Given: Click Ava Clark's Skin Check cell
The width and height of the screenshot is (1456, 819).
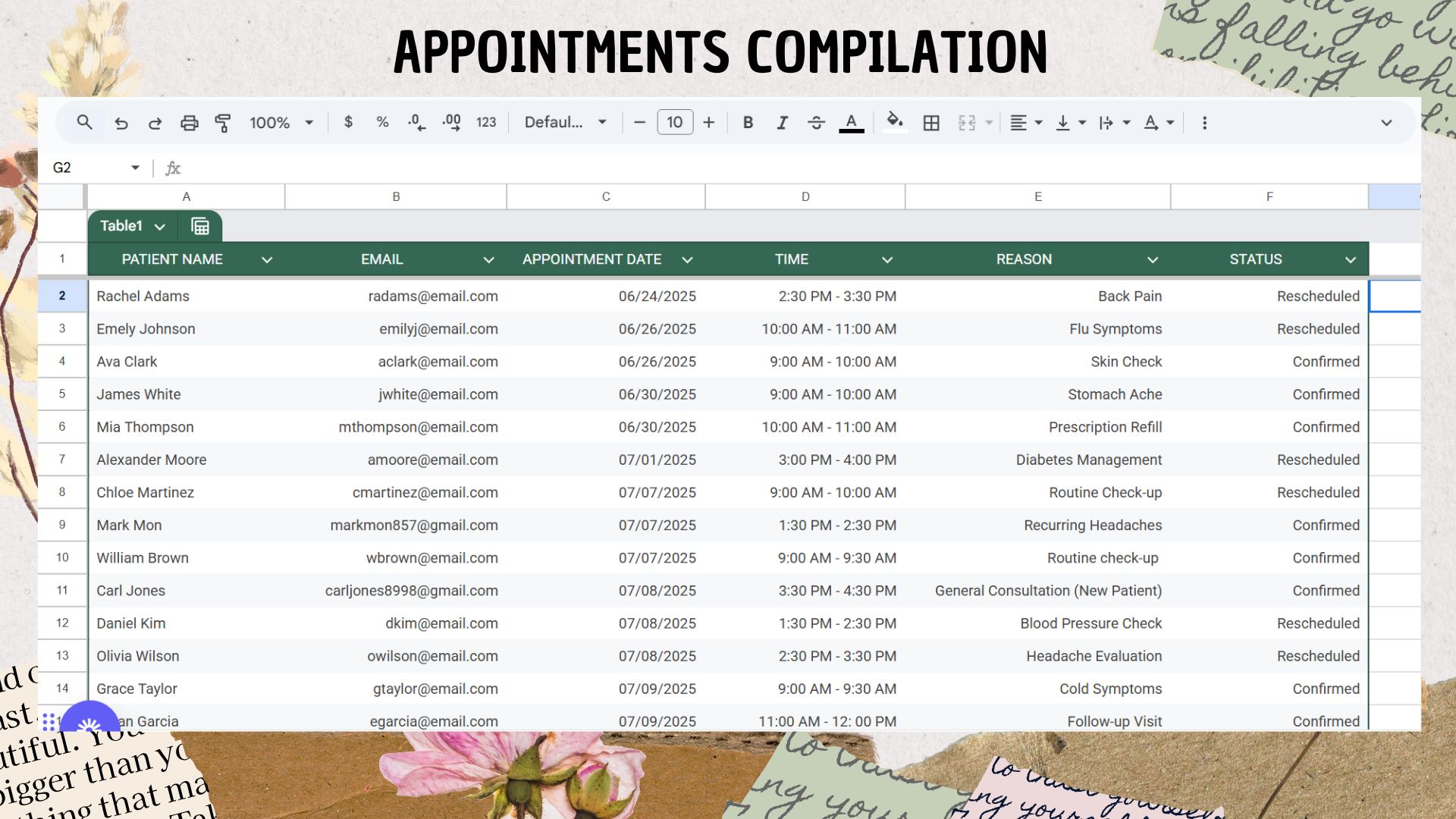Looking at the screenshot, I should tap(1038, 362).
